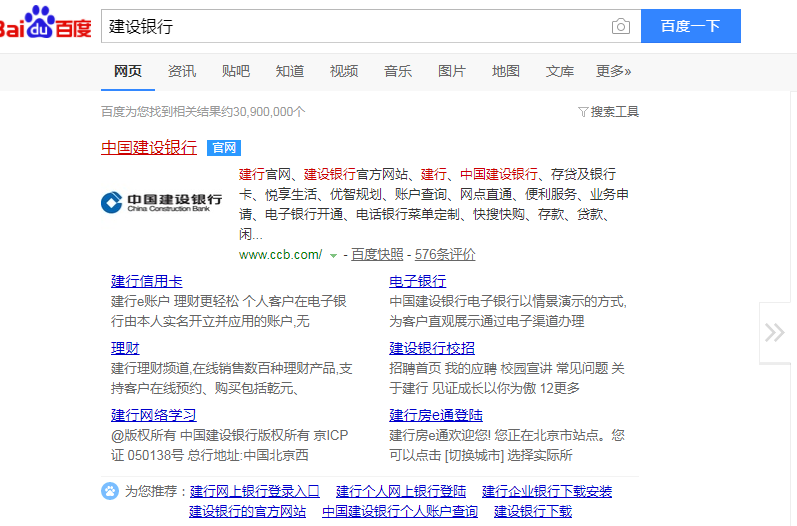The image size is (797, 526).
Task: Open the 文库 tab
Action: (560, 71)
